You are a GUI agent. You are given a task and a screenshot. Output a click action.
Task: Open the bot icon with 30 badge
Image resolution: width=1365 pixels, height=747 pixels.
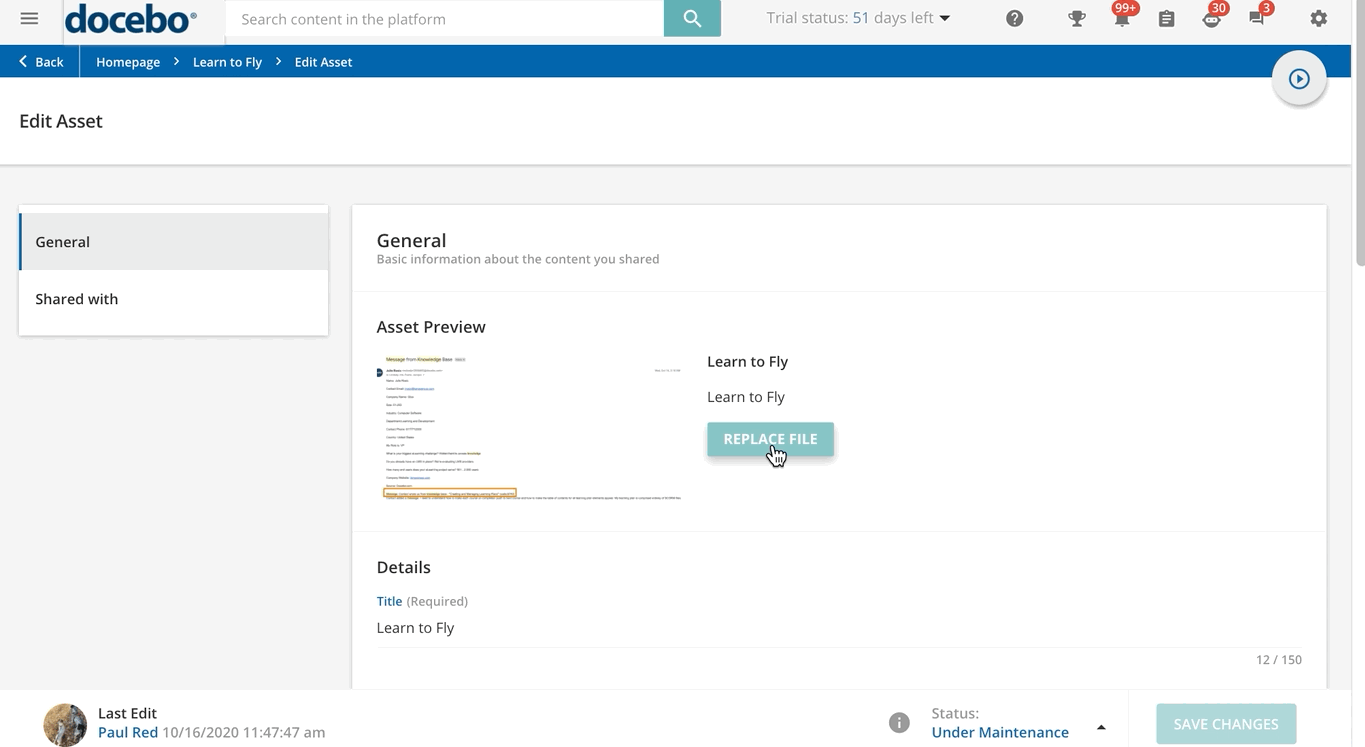coord(1213,17)
